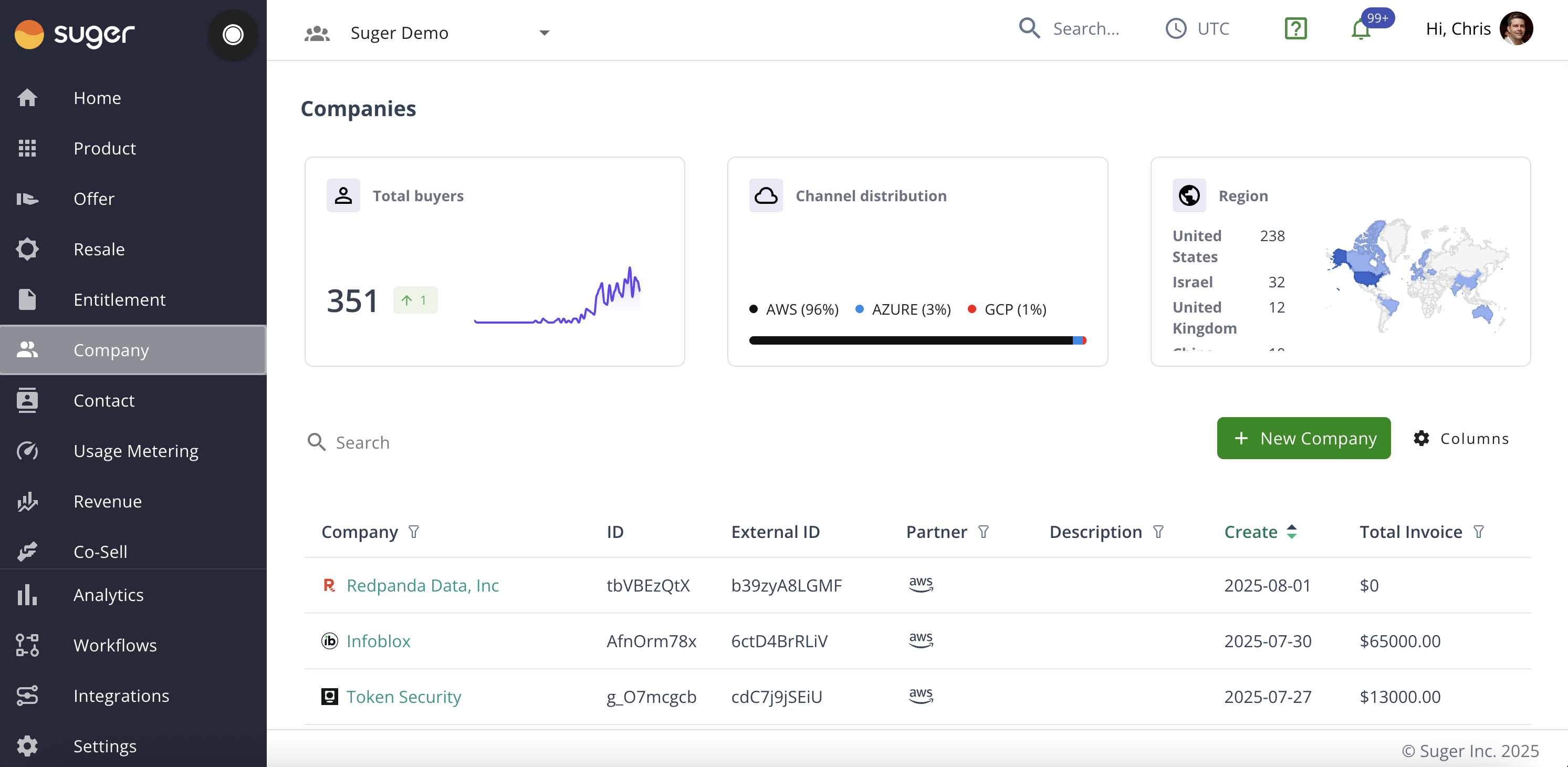Filter the Partner column

coord(984,532)
